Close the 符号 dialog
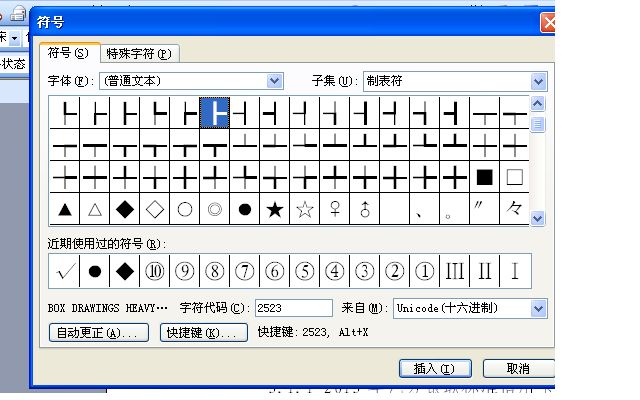 tap(548, 22)
